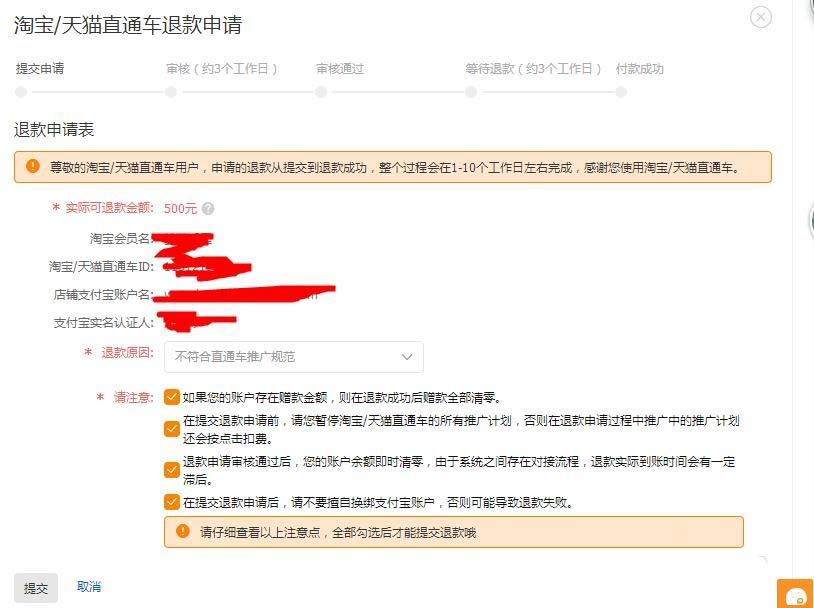The image size is (814, 608).
Task: Toggle the 账户余额即时清零 notice checkbox
Action: pos(172,469)
